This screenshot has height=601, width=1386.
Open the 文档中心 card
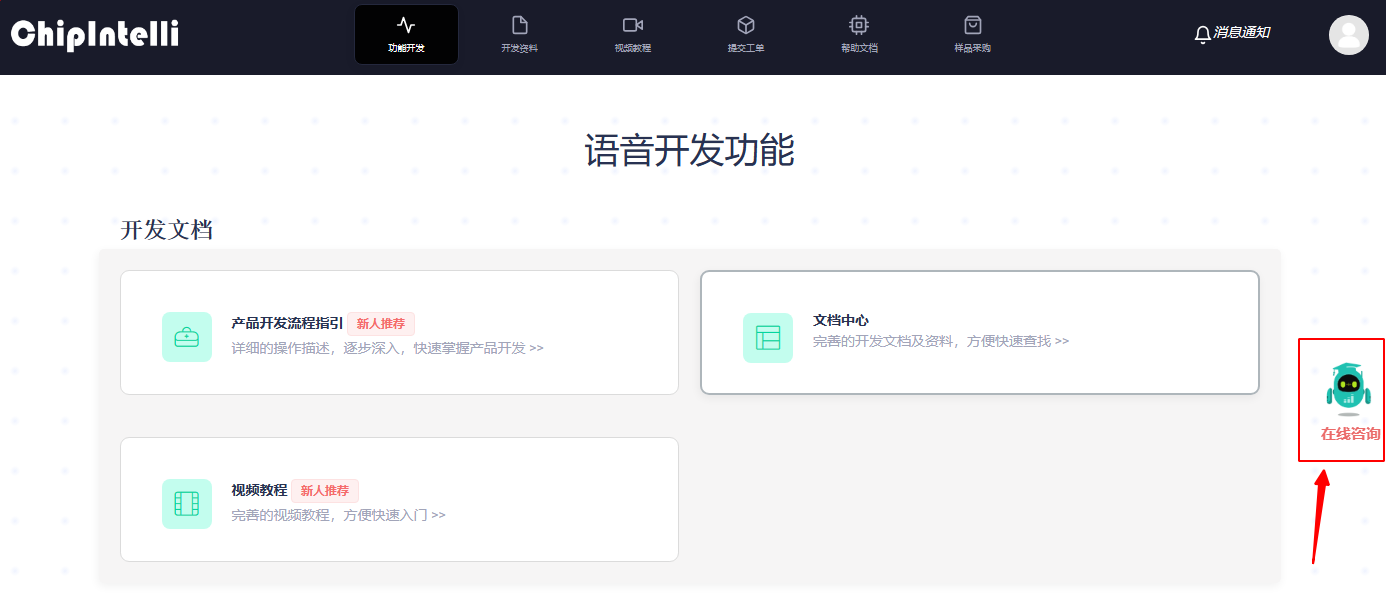979,332
